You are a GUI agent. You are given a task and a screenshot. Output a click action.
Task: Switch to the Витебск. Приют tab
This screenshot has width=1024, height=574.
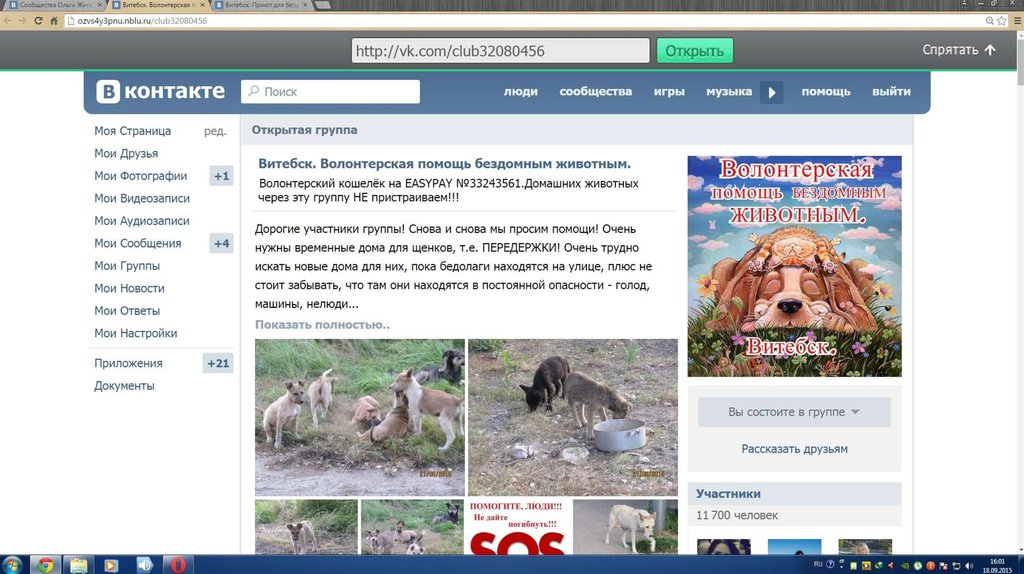[261, 5]
